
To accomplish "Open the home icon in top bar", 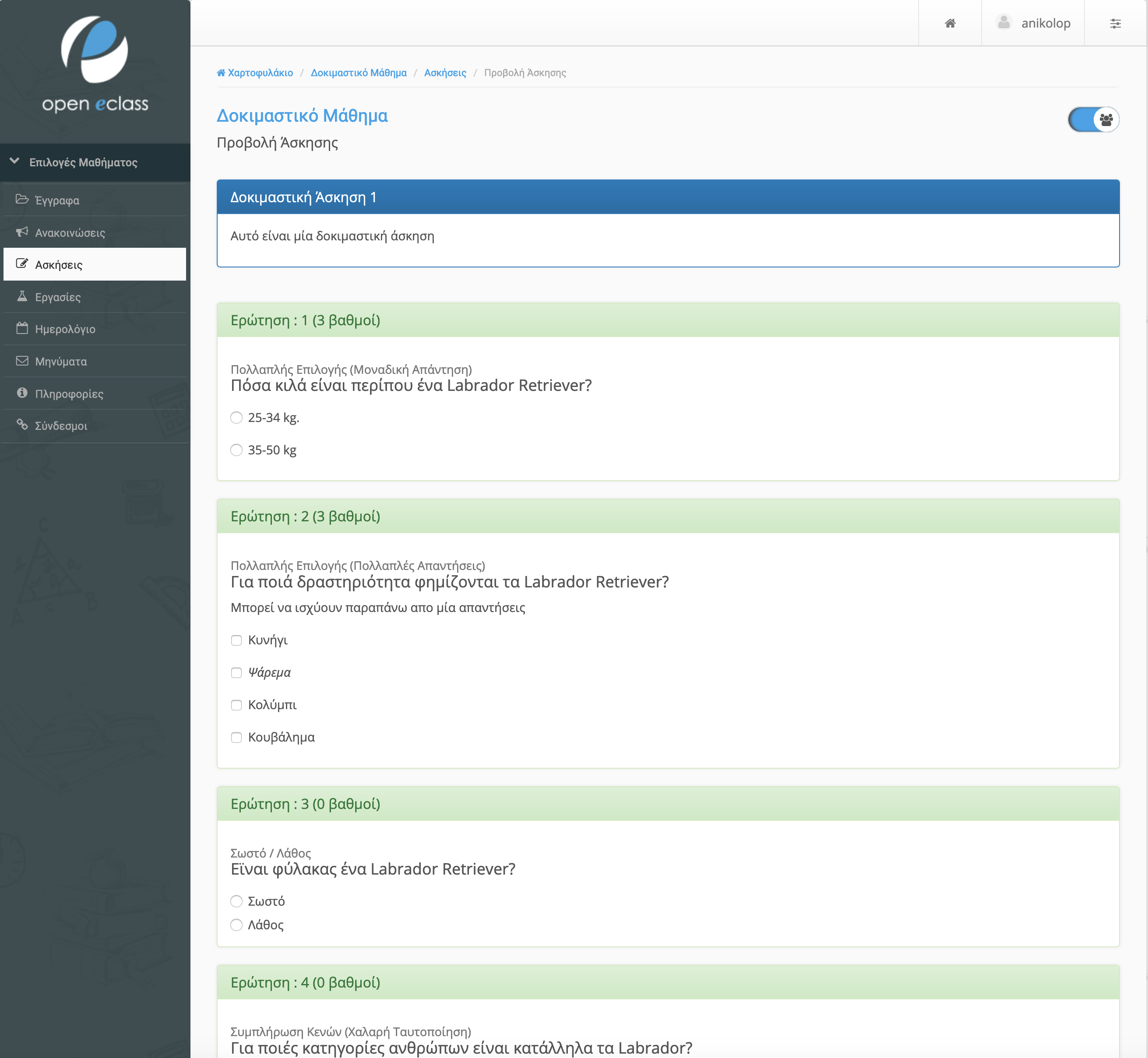I will point(950,23).
